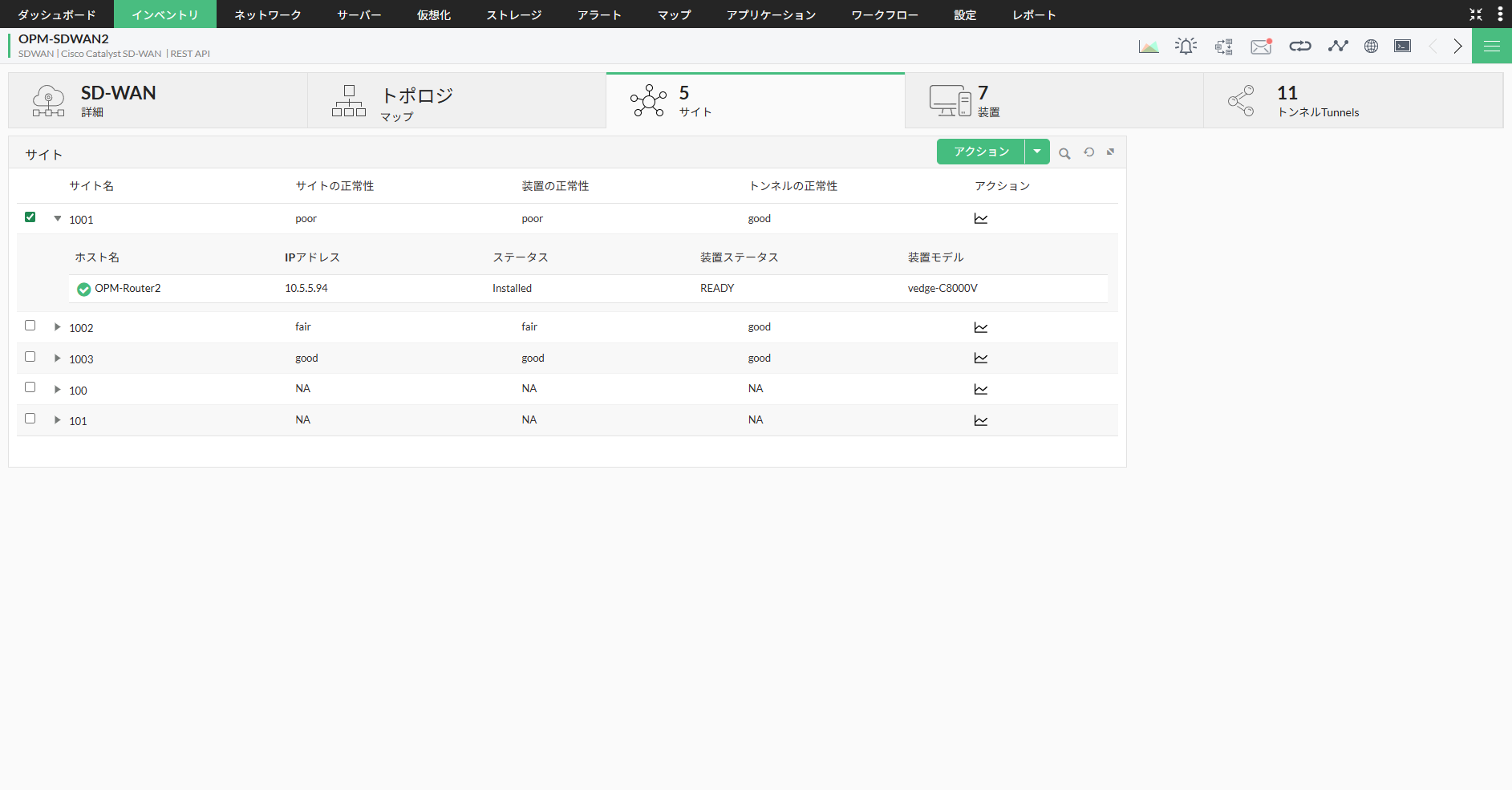Screen dimensions: 1512x790
Task: Open the アプリケーション menu
Action: coord(772,14)
